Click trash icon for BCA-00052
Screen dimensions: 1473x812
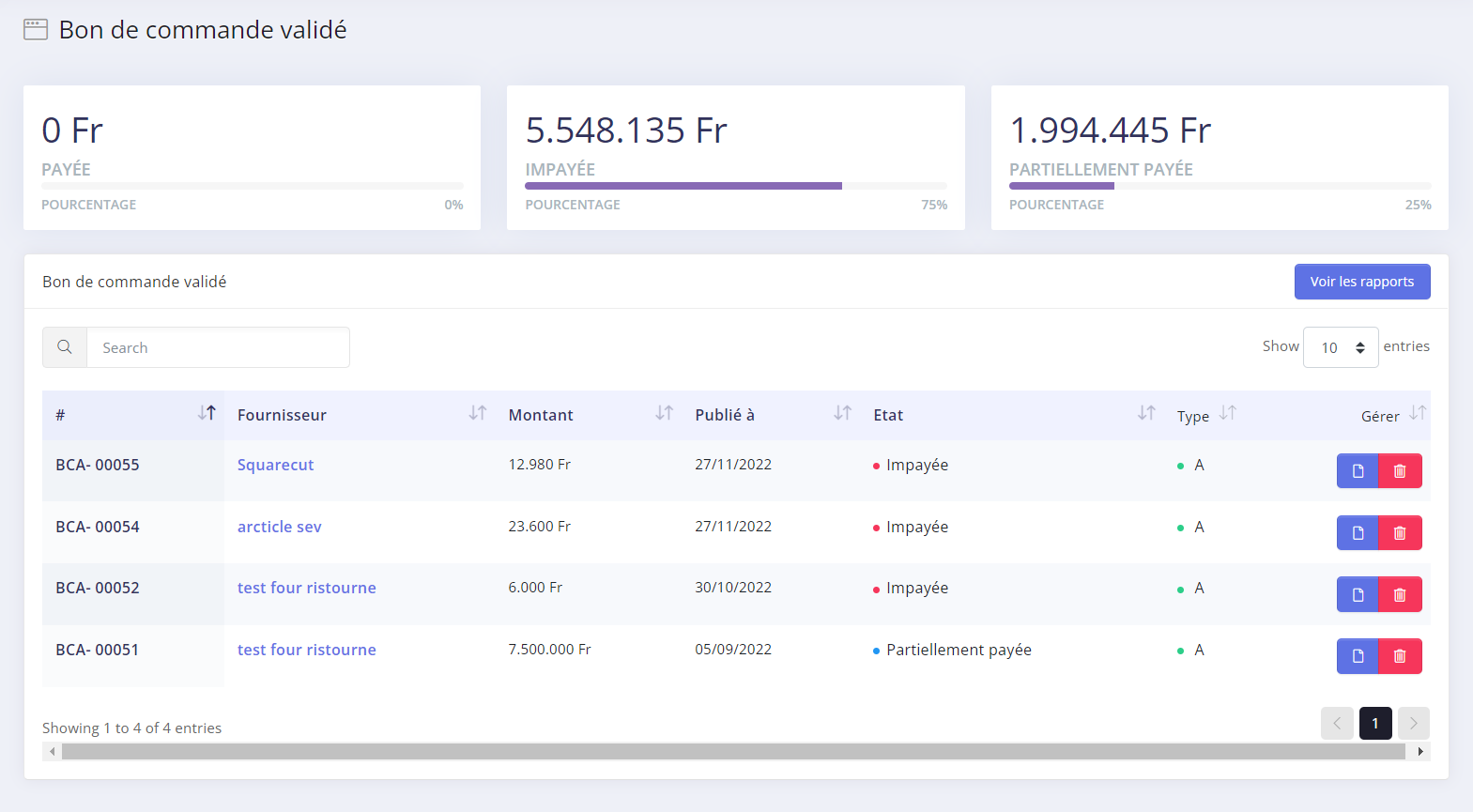coord(1399,594)
